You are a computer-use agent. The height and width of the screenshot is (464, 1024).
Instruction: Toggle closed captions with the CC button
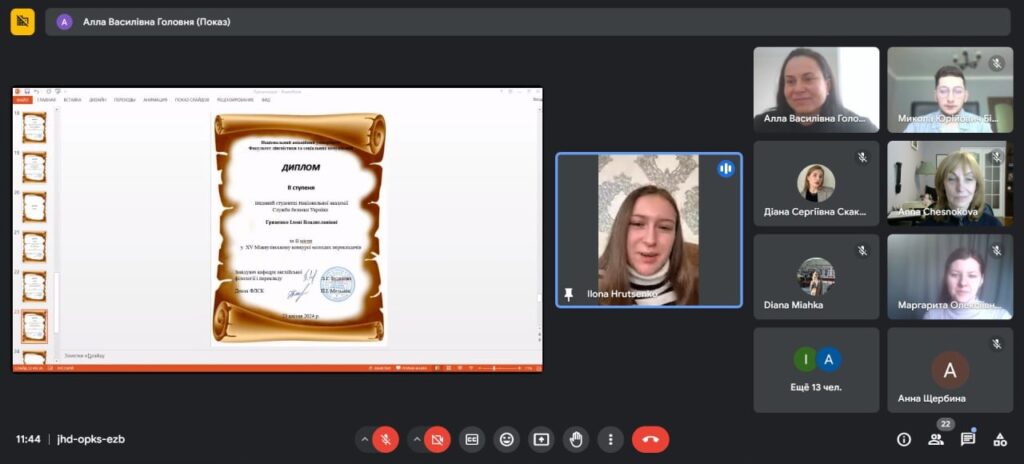[x=471, y=439]
